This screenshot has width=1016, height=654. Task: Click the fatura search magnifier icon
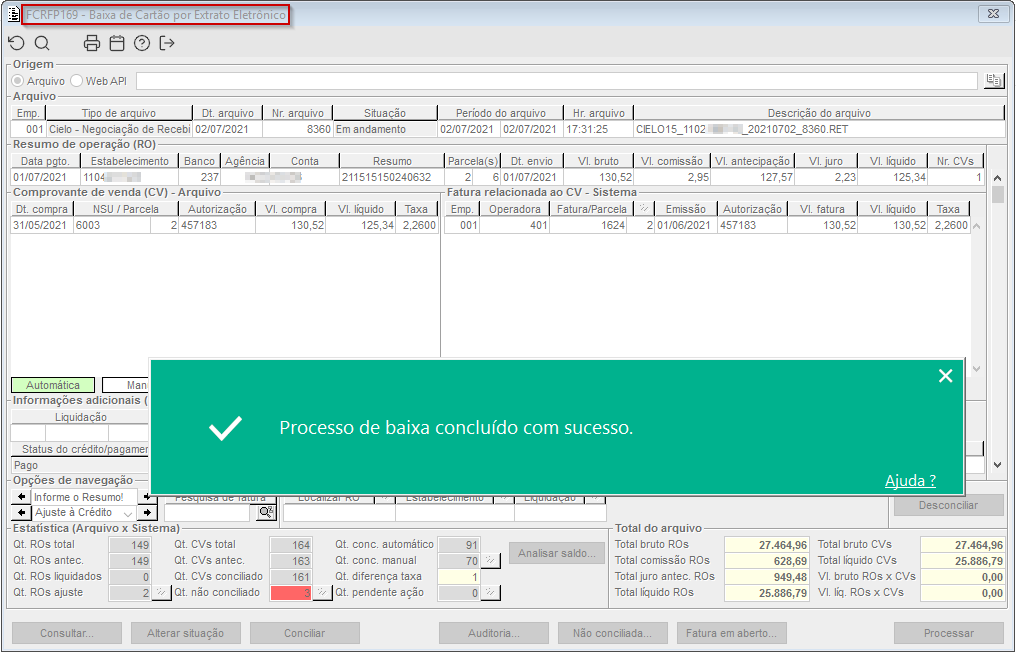(x=266, y=513)
